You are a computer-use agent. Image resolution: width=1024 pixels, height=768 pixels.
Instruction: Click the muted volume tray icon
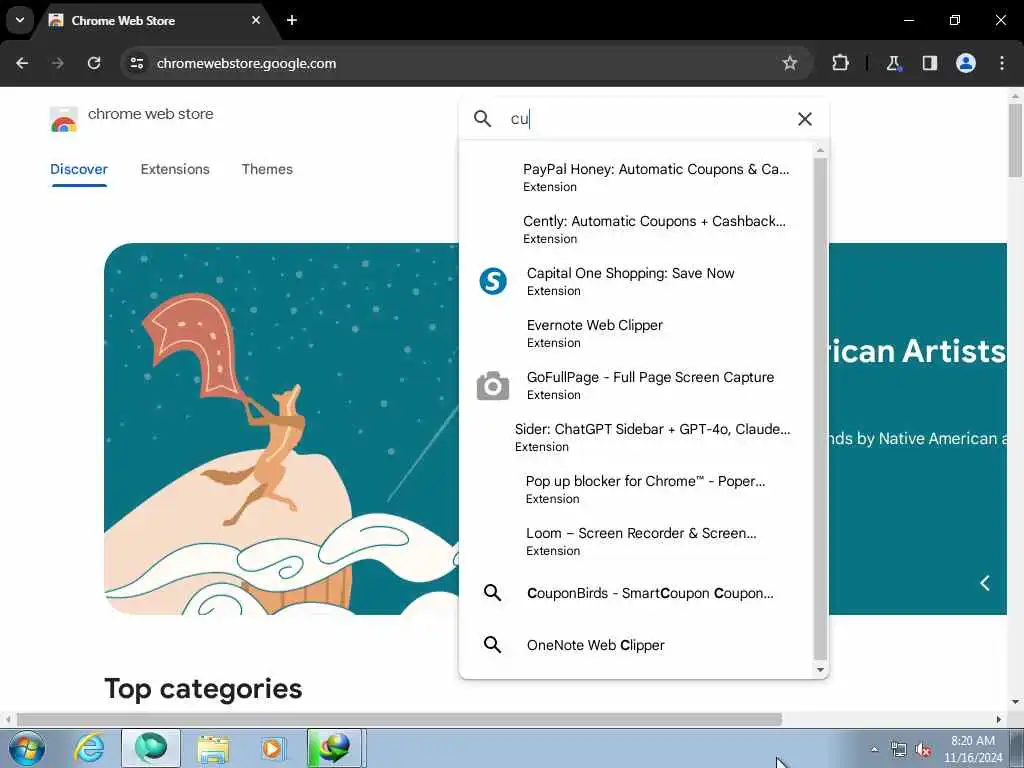tap(923, 750)
